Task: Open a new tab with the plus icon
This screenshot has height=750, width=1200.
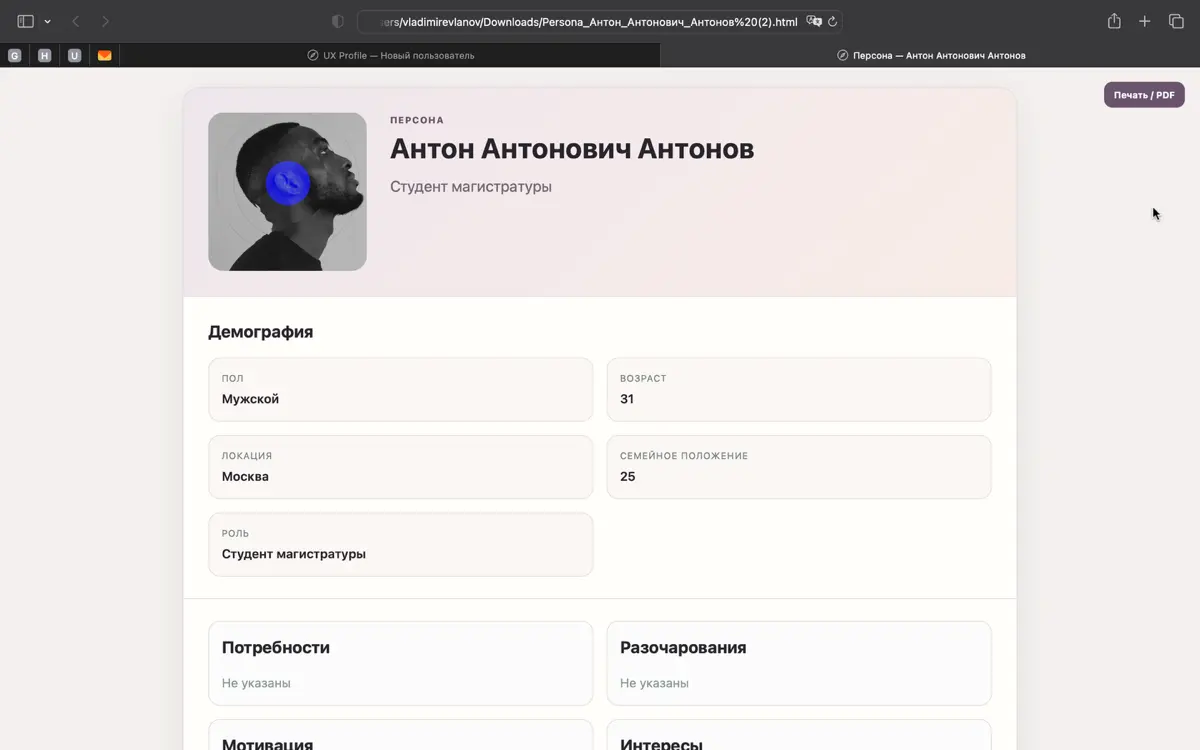Action: (1145, 21)
